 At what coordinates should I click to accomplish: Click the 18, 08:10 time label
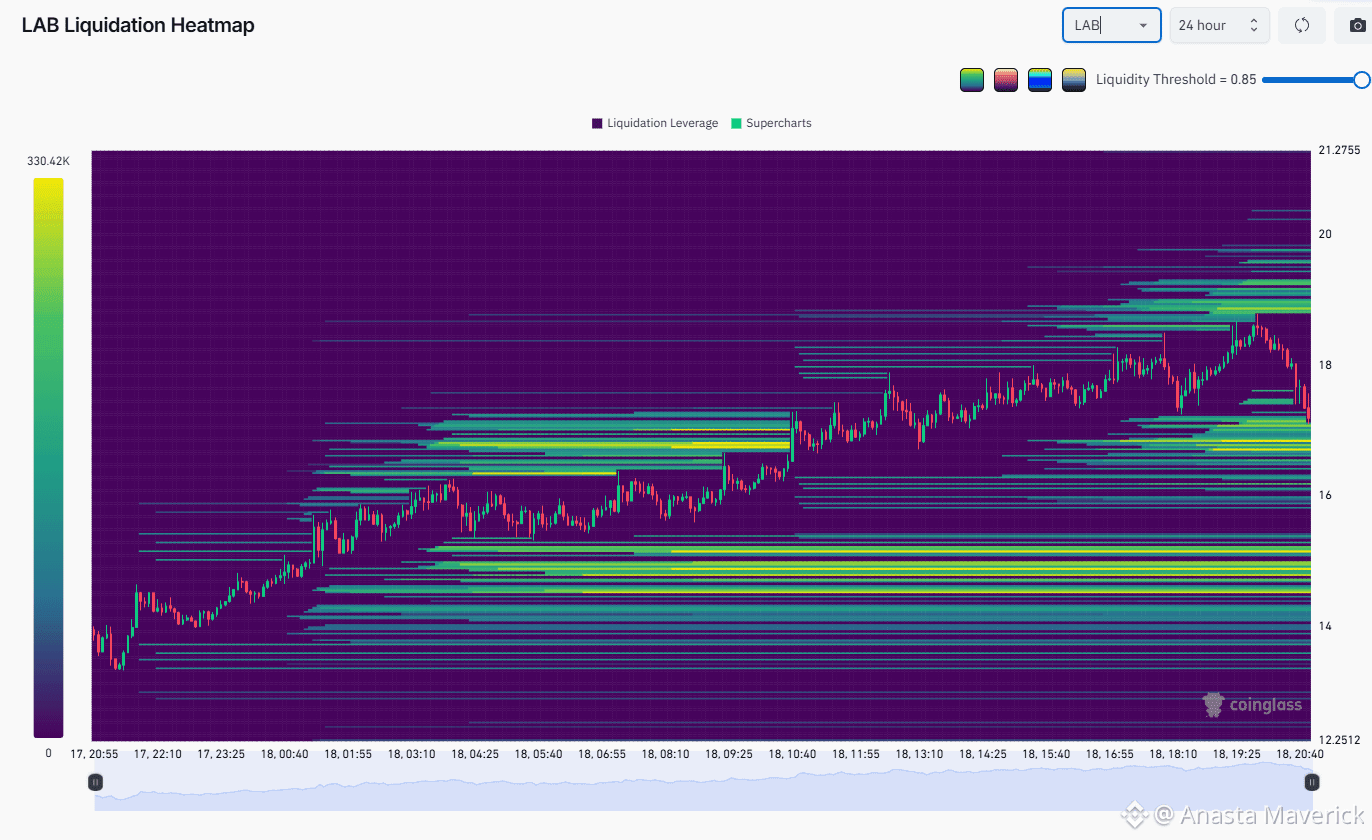pos(665,754)
